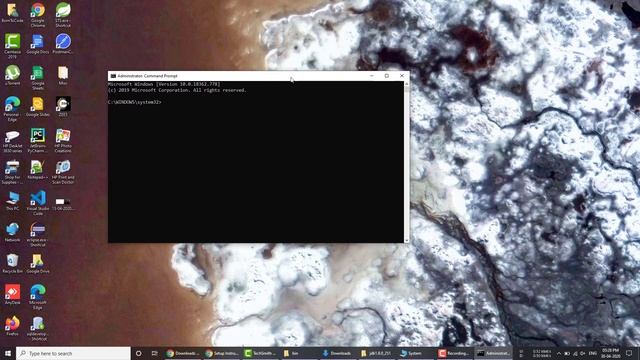The image size is (640, 360).
Task: Open Google Drive desktop shortcut
Action: coord(38,263)
